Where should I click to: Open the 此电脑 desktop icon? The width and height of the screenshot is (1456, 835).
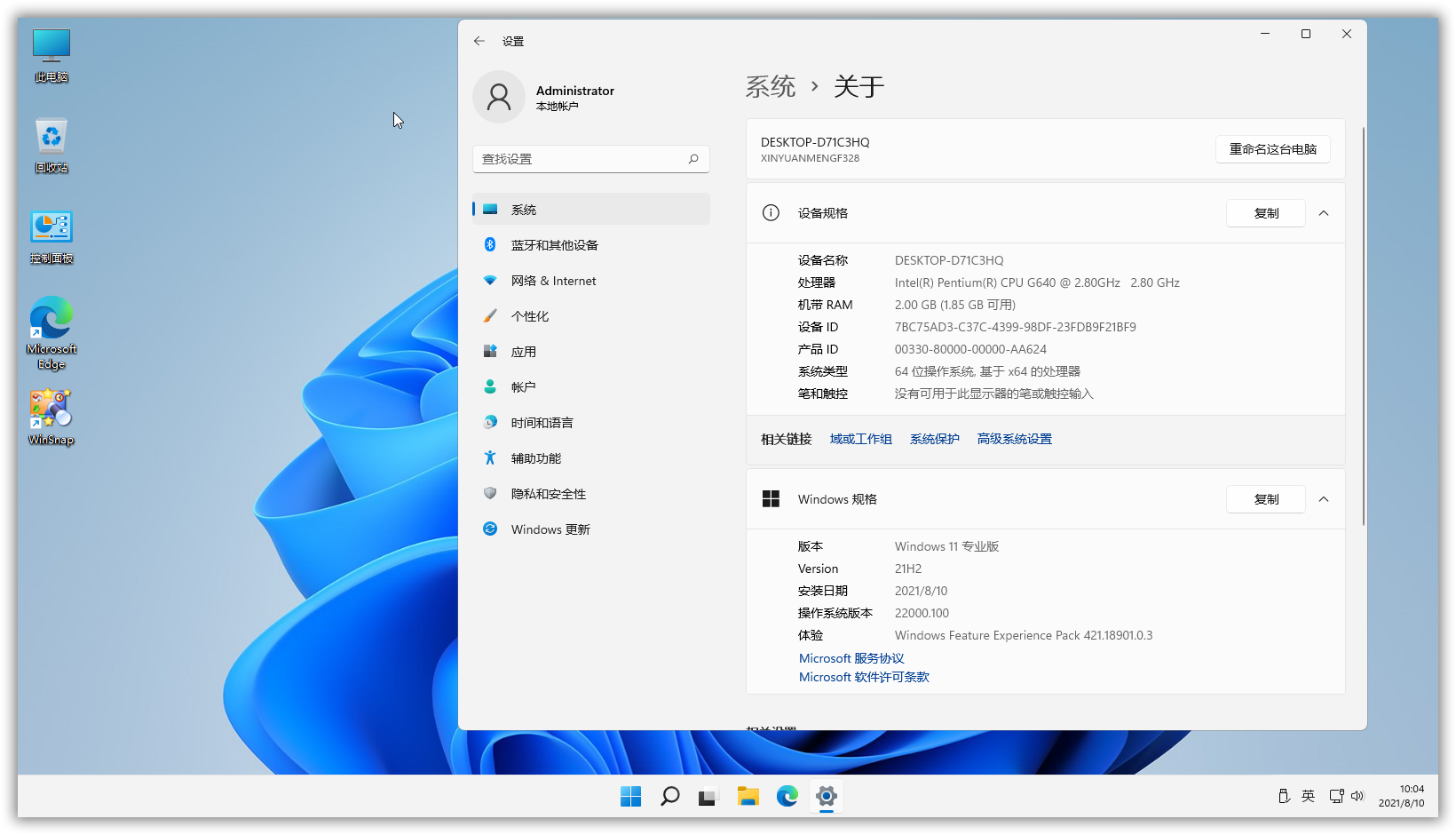pos(51,55)
